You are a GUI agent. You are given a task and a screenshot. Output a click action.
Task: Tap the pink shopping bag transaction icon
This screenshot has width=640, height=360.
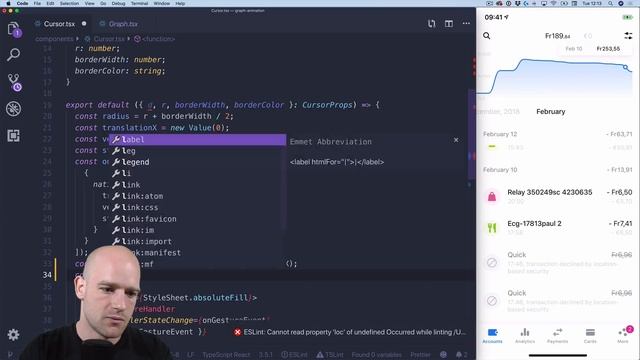(492, 197)
